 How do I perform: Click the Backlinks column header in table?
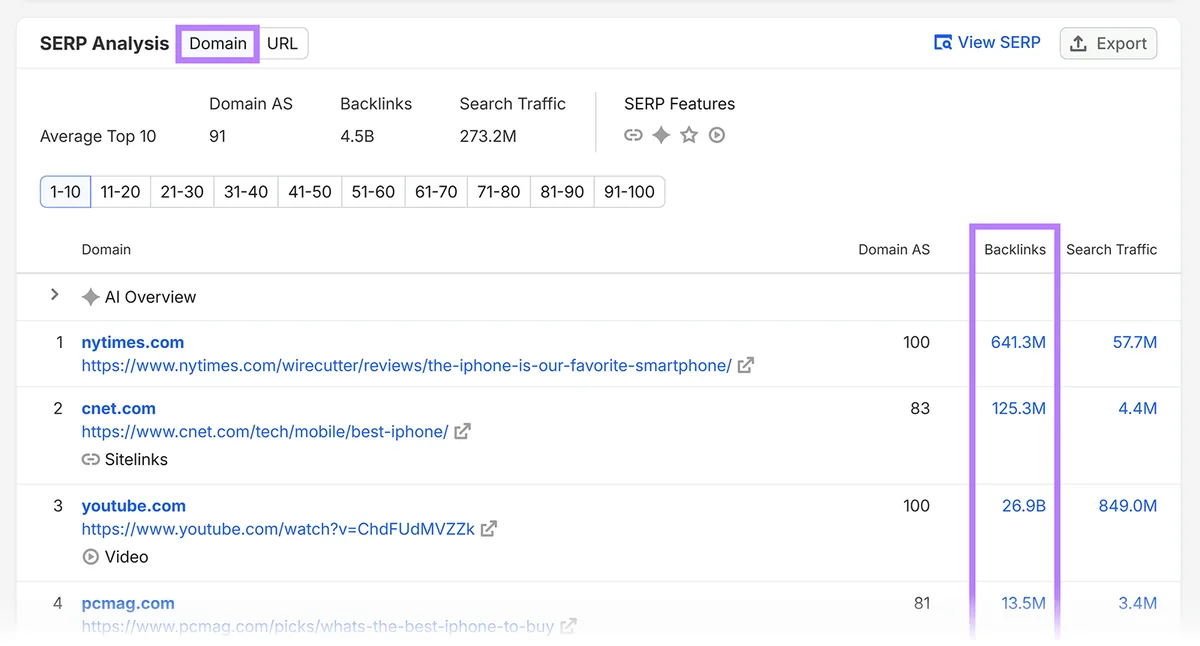click(1015, 250)
